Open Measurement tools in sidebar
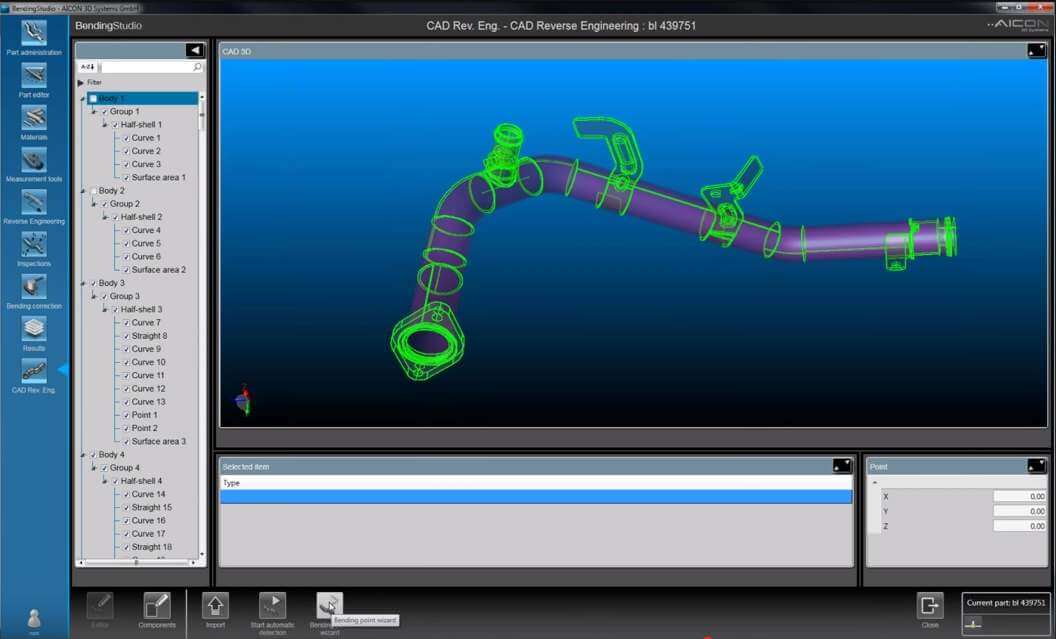The image size is (1056, 639). (34, 161)
